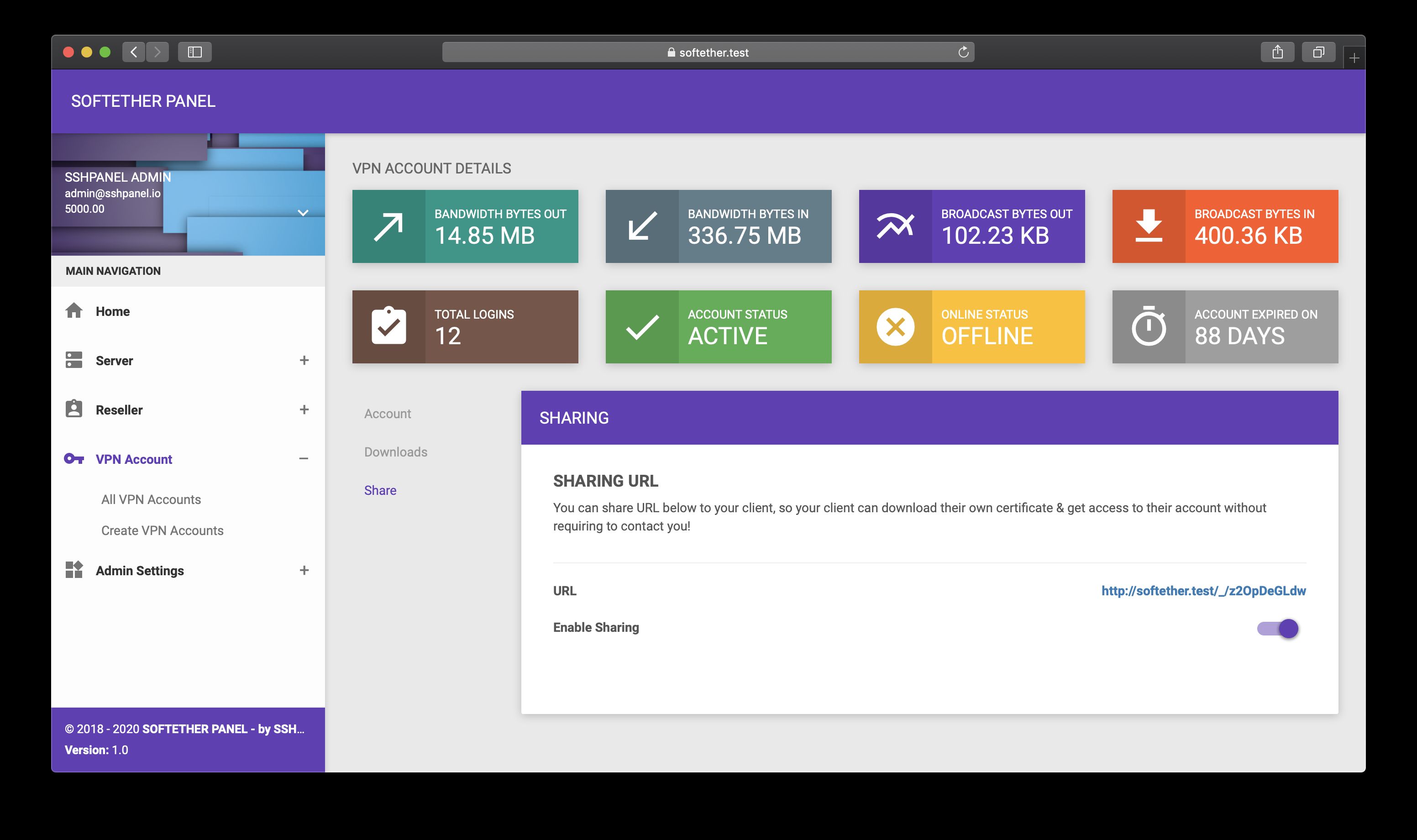This screenshot has width=1417, height=840.
Task: Open the softether.test sharing URL link
Action: tap(1204, 591)
